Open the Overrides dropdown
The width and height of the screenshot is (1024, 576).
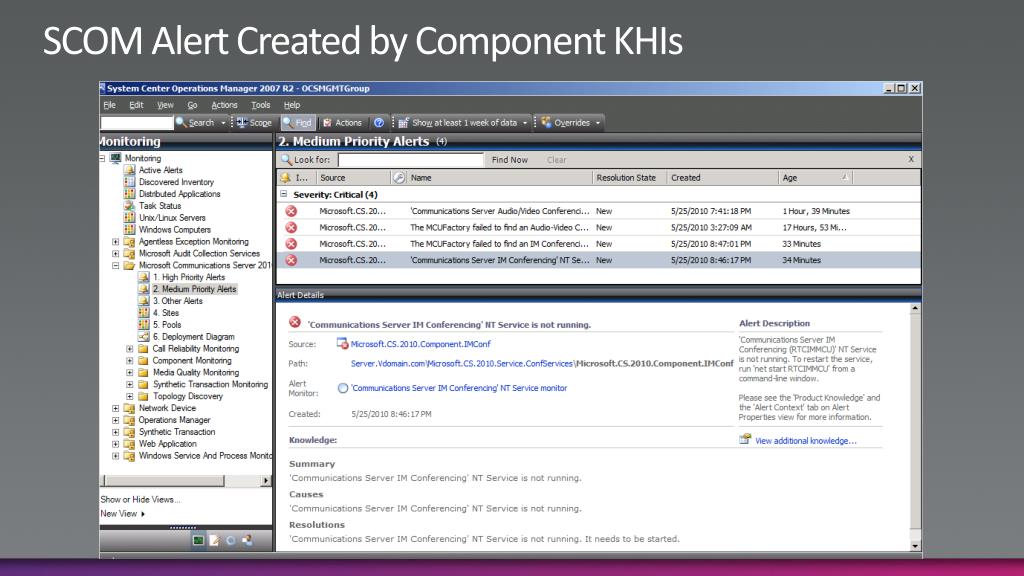[x=571, y=123]
